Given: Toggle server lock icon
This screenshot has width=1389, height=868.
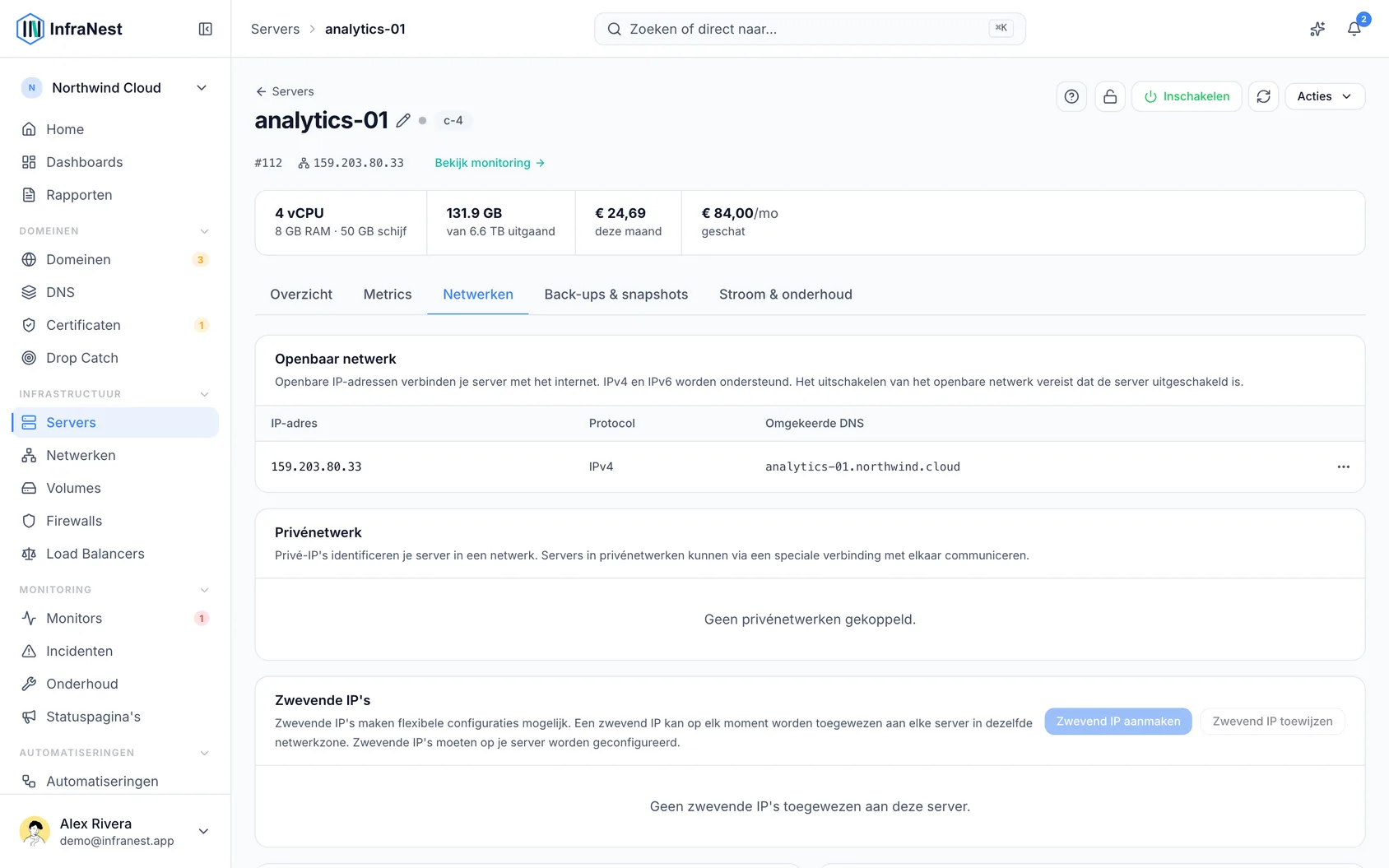Looking at the screenshot, I should (1110, 96).
